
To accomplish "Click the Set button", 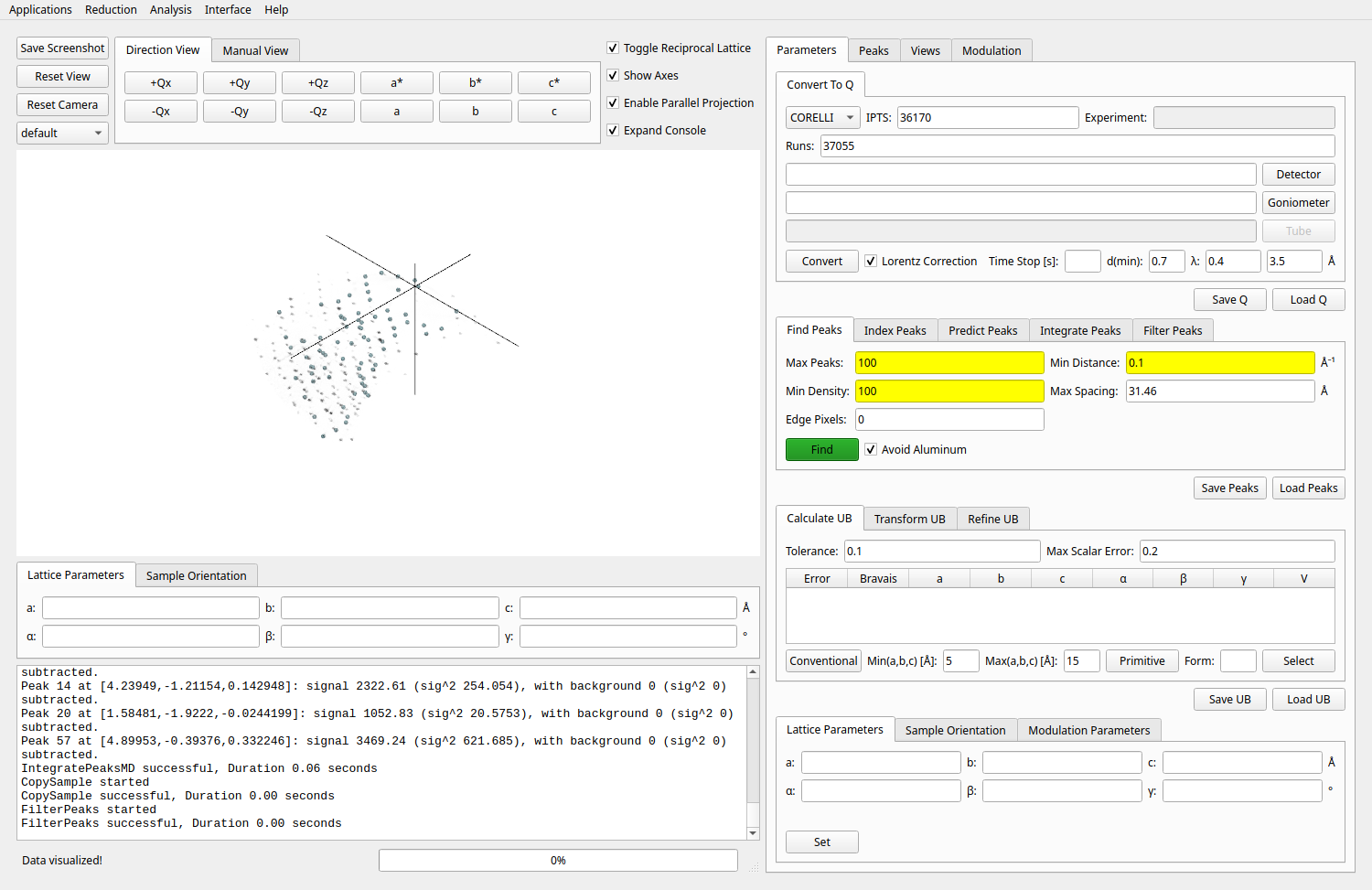I will tap(822, 842).
